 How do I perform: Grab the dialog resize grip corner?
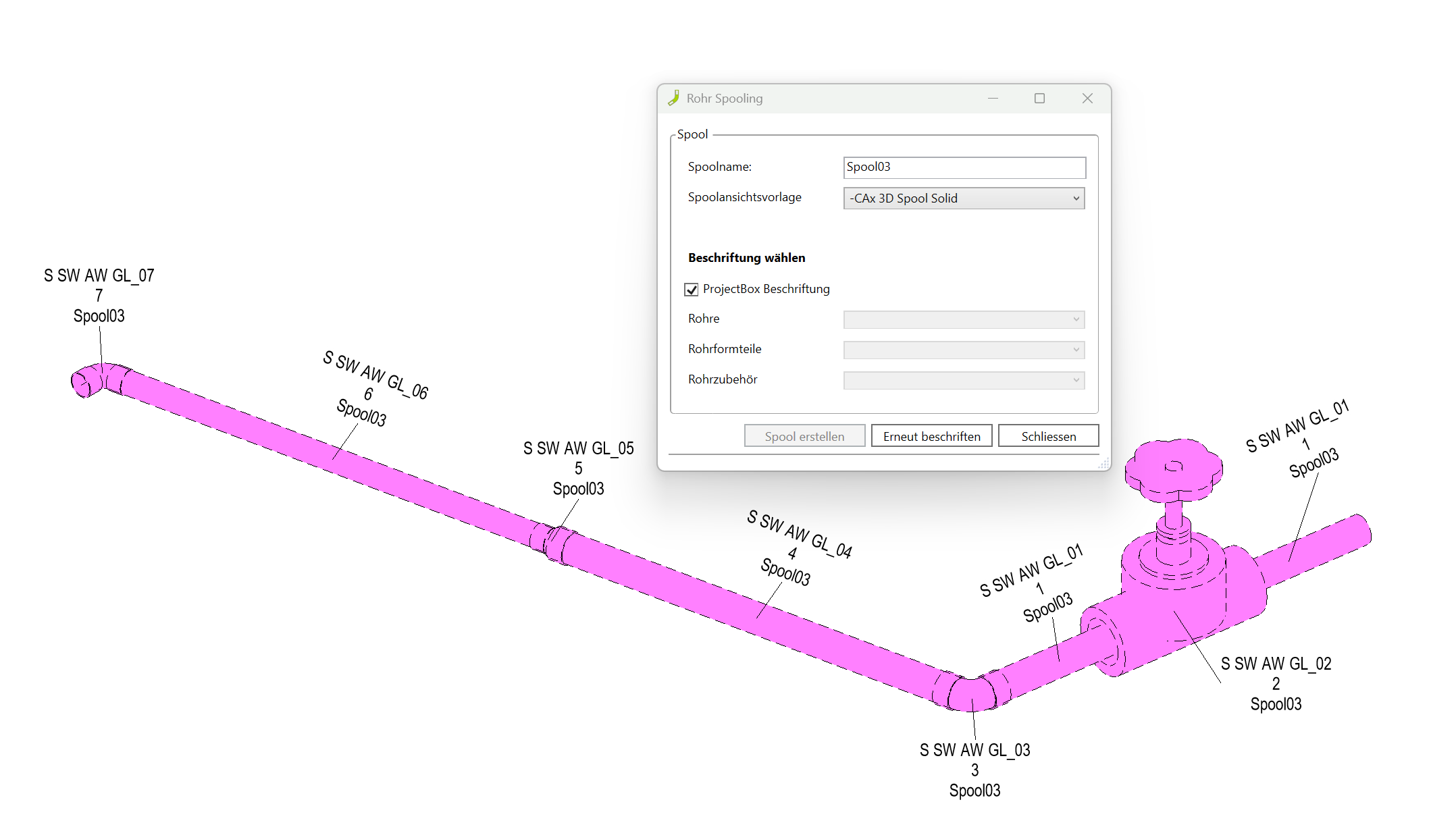(x=1104, y=464)
